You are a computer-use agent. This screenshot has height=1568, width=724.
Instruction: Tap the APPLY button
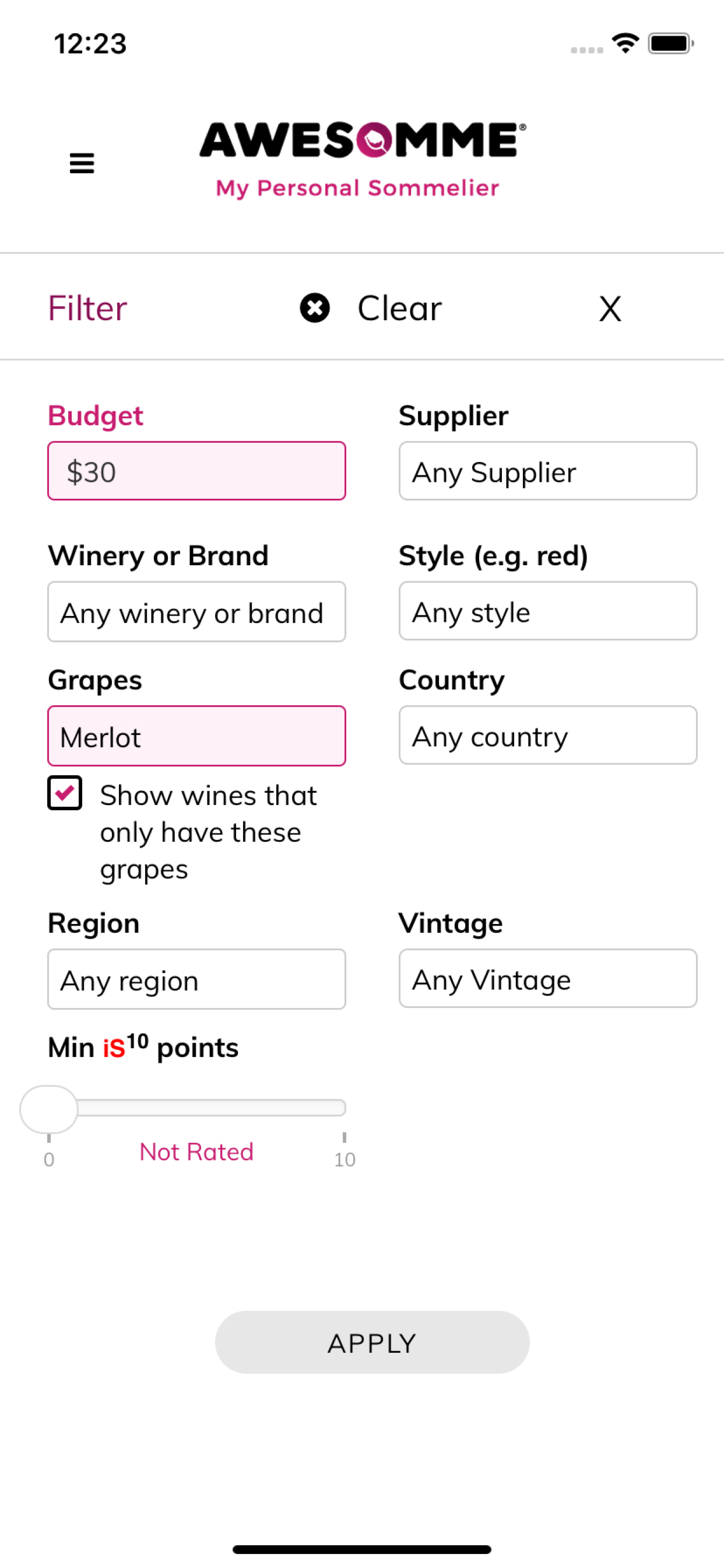coord(372,1342)
